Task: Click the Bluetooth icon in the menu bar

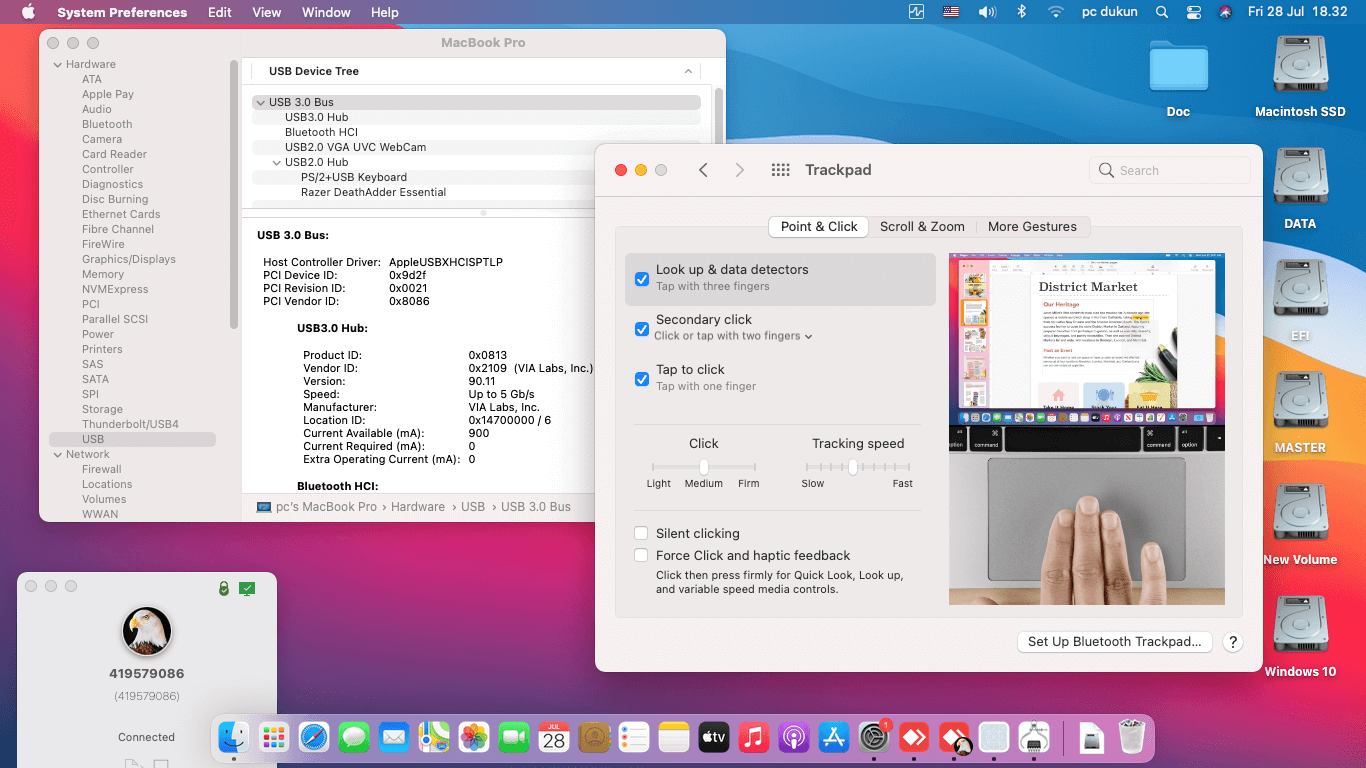Action: click(1021, 12)
